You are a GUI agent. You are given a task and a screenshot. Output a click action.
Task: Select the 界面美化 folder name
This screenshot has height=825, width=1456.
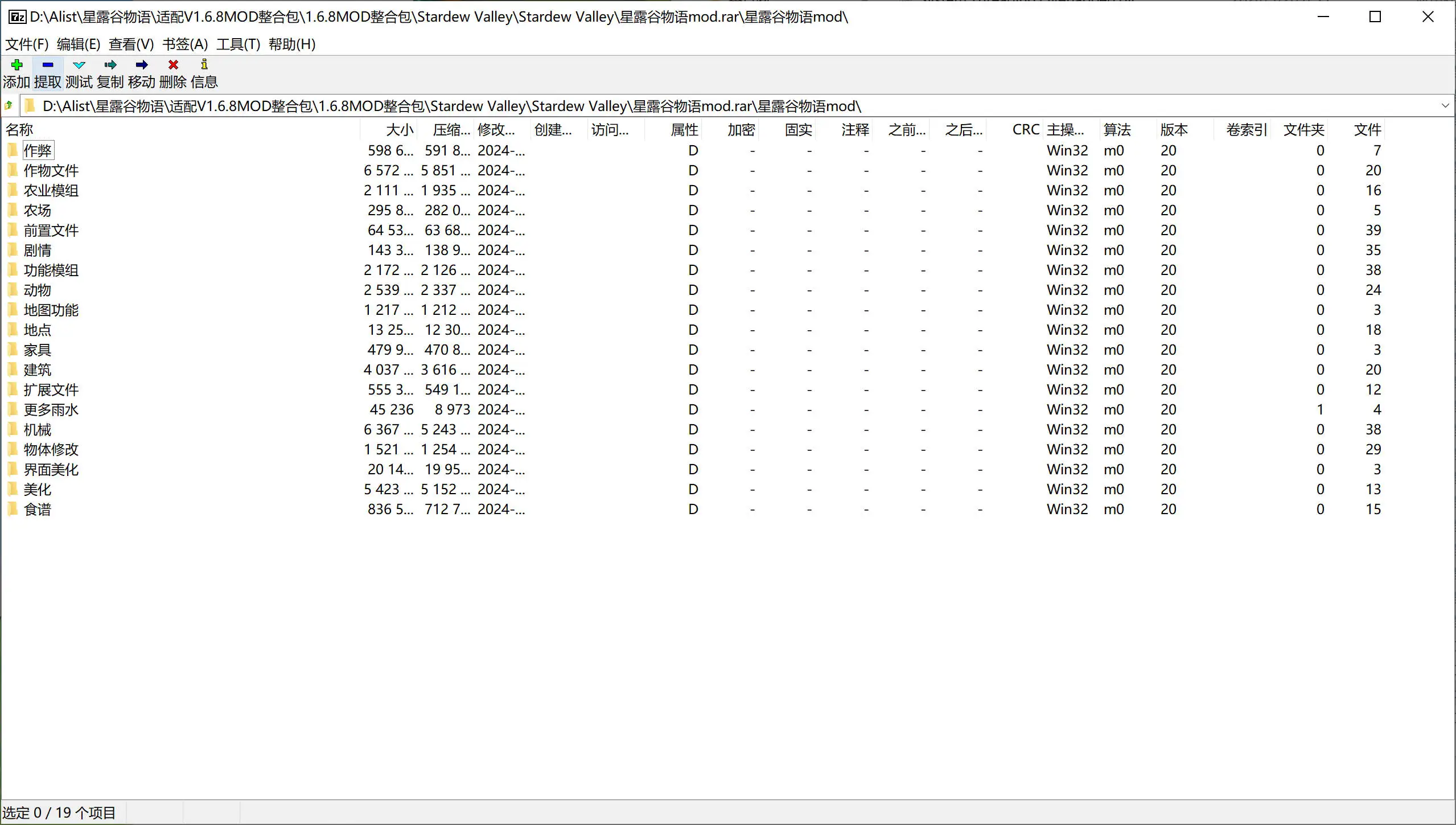pyautogui.click(x=51, y=469)
